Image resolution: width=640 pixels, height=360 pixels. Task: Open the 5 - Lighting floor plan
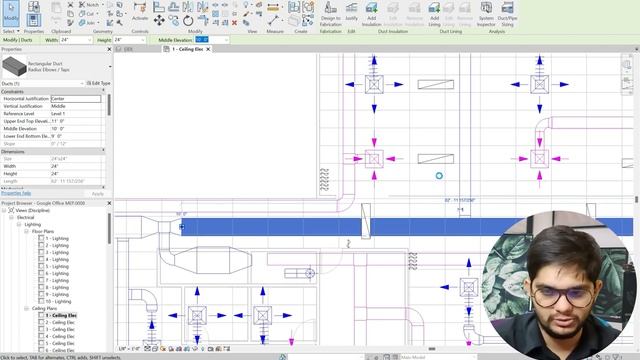tap(57, 267)
